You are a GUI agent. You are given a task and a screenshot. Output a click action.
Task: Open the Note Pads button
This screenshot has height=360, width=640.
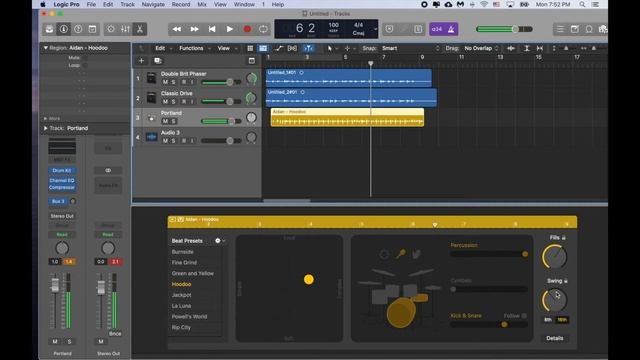pos(574,29)
